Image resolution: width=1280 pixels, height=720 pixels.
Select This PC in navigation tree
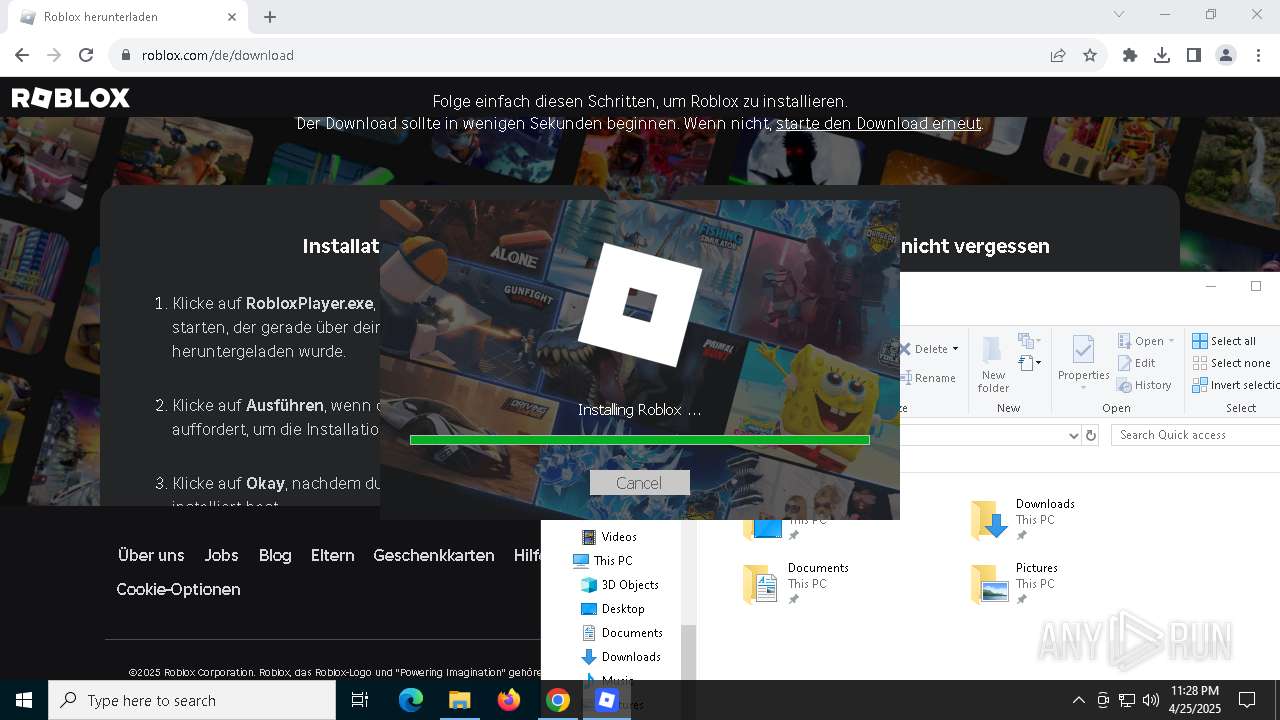[602, 561]
